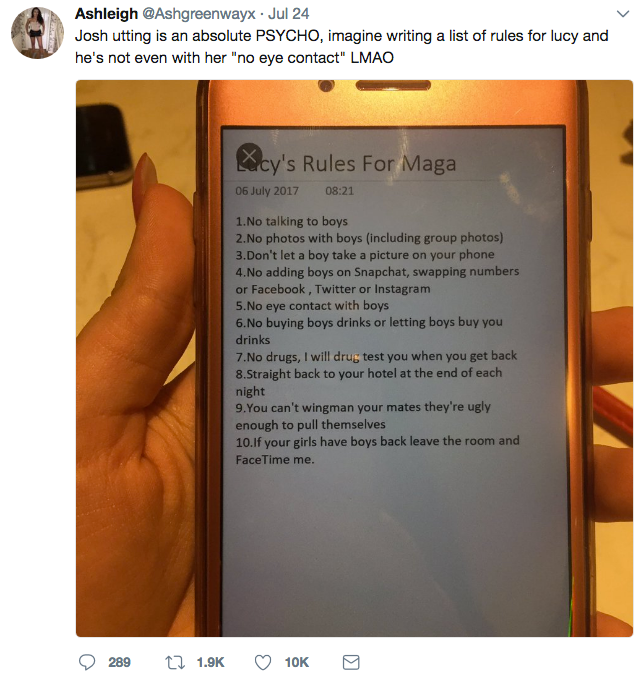Viewport: 642px width, 682px height.
Task: Click the tweet text about Josh utting
Action: pos(341,47)
